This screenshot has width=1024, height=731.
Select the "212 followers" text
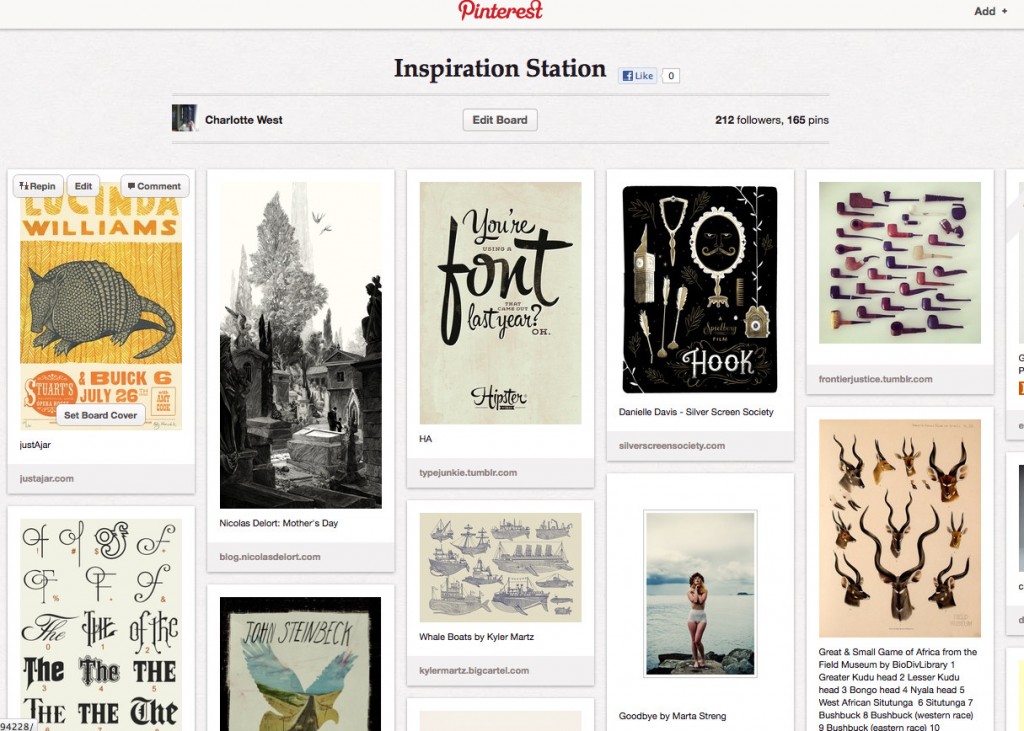click(748, 120)
